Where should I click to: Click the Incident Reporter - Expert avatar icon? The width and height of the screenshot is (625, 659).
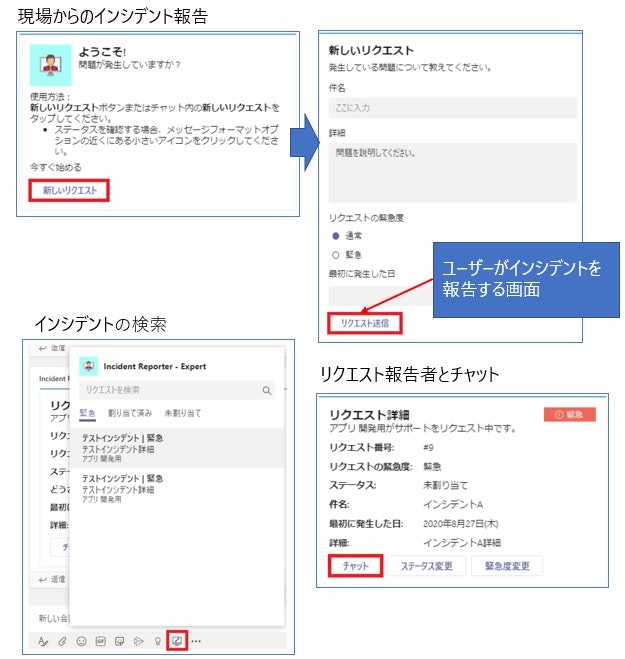[x=89, y=366]
